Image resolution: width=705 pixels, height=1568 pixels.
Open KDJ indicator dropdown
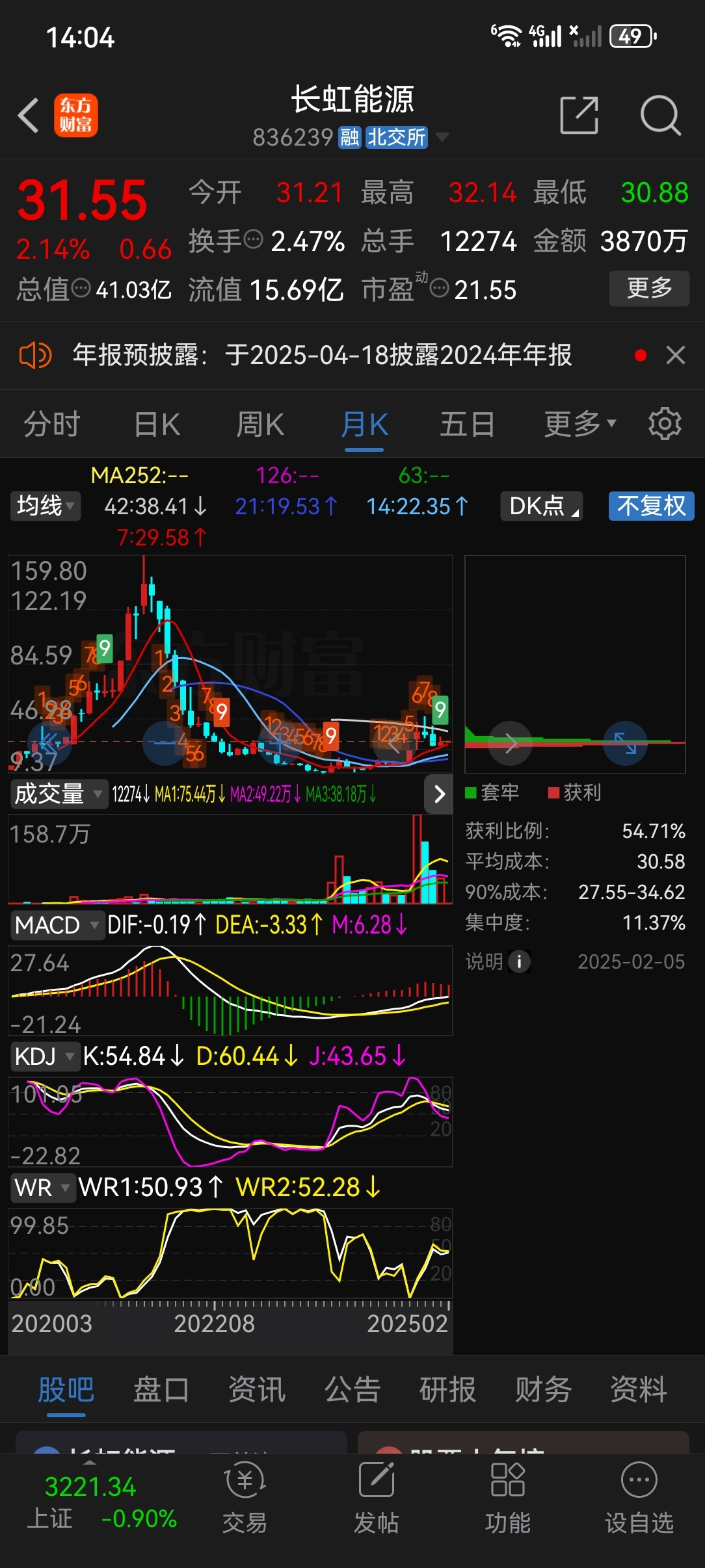[44, 1056]
